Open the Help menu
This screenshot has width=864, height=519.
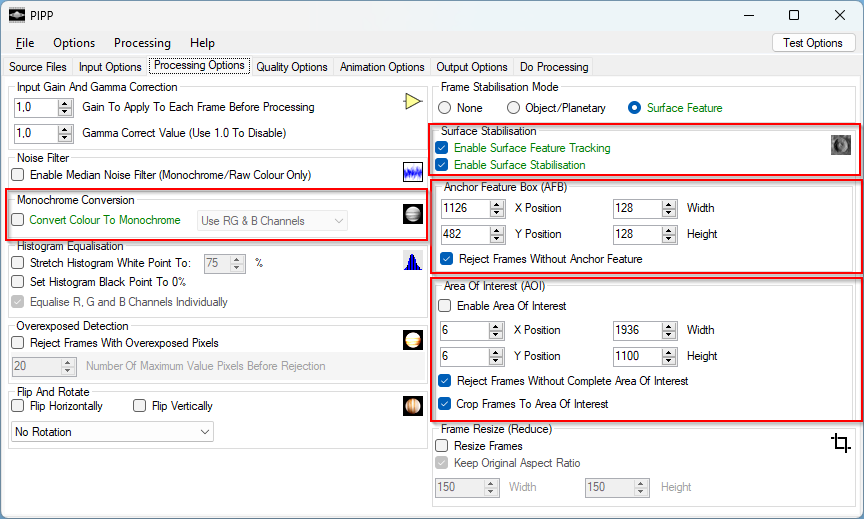point(202,43)
